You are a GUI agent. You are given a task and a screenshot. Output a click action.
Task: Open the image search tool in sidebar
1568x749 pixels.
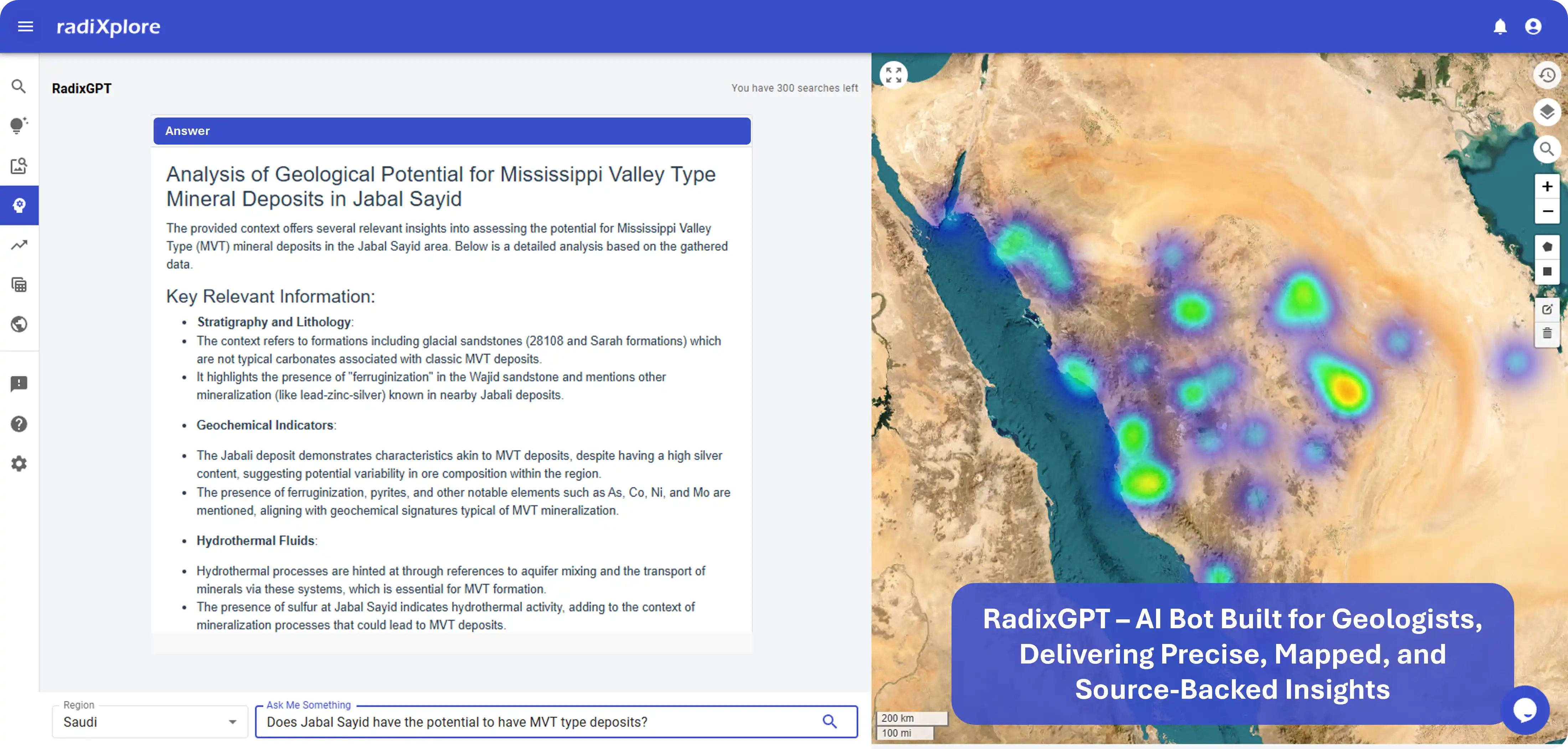click(x=19, y=166)
